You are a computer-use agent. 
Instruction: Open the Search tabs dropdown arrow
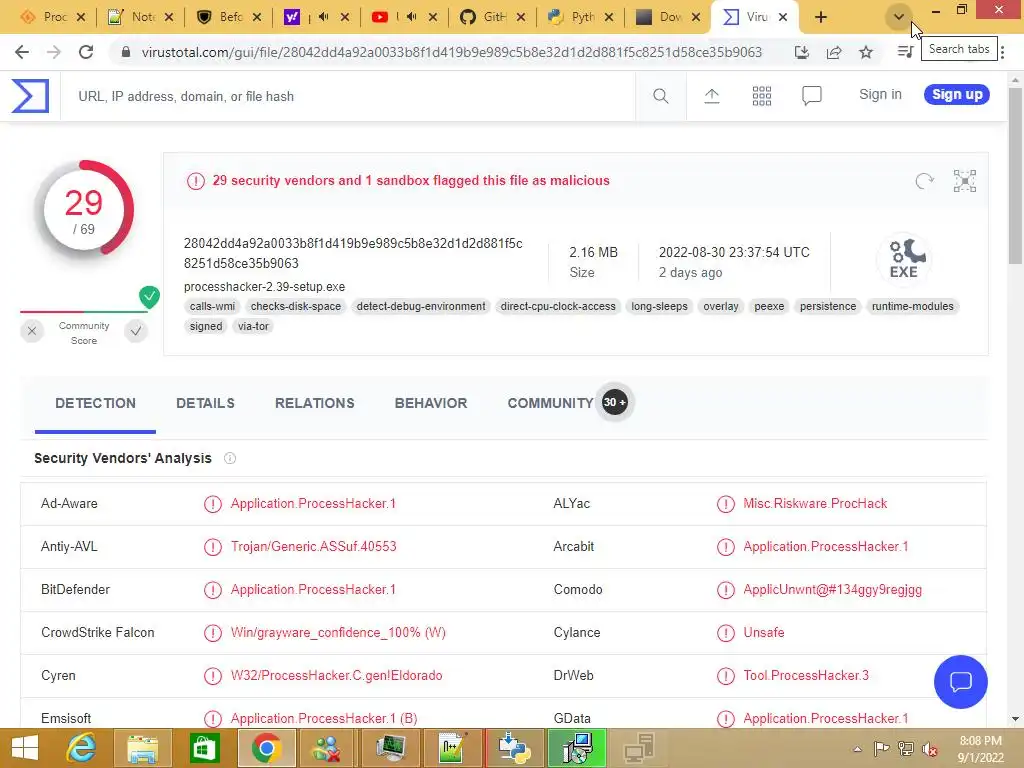pos(899,17)
